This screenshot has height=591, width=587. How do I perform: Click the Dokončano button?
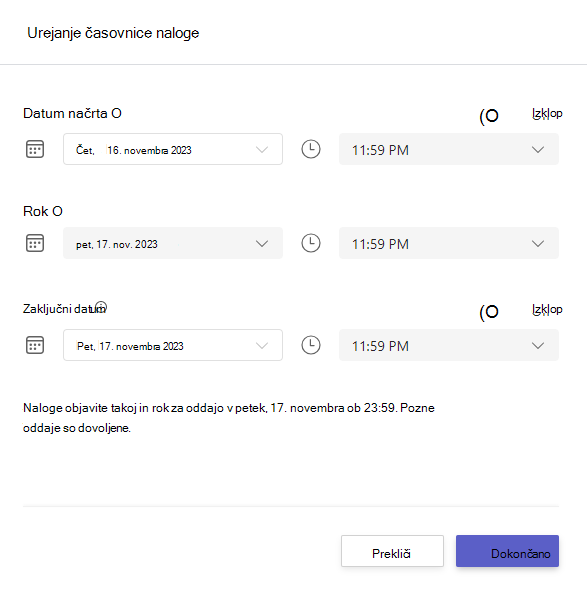pyautogui.click(x=507, y=551)
